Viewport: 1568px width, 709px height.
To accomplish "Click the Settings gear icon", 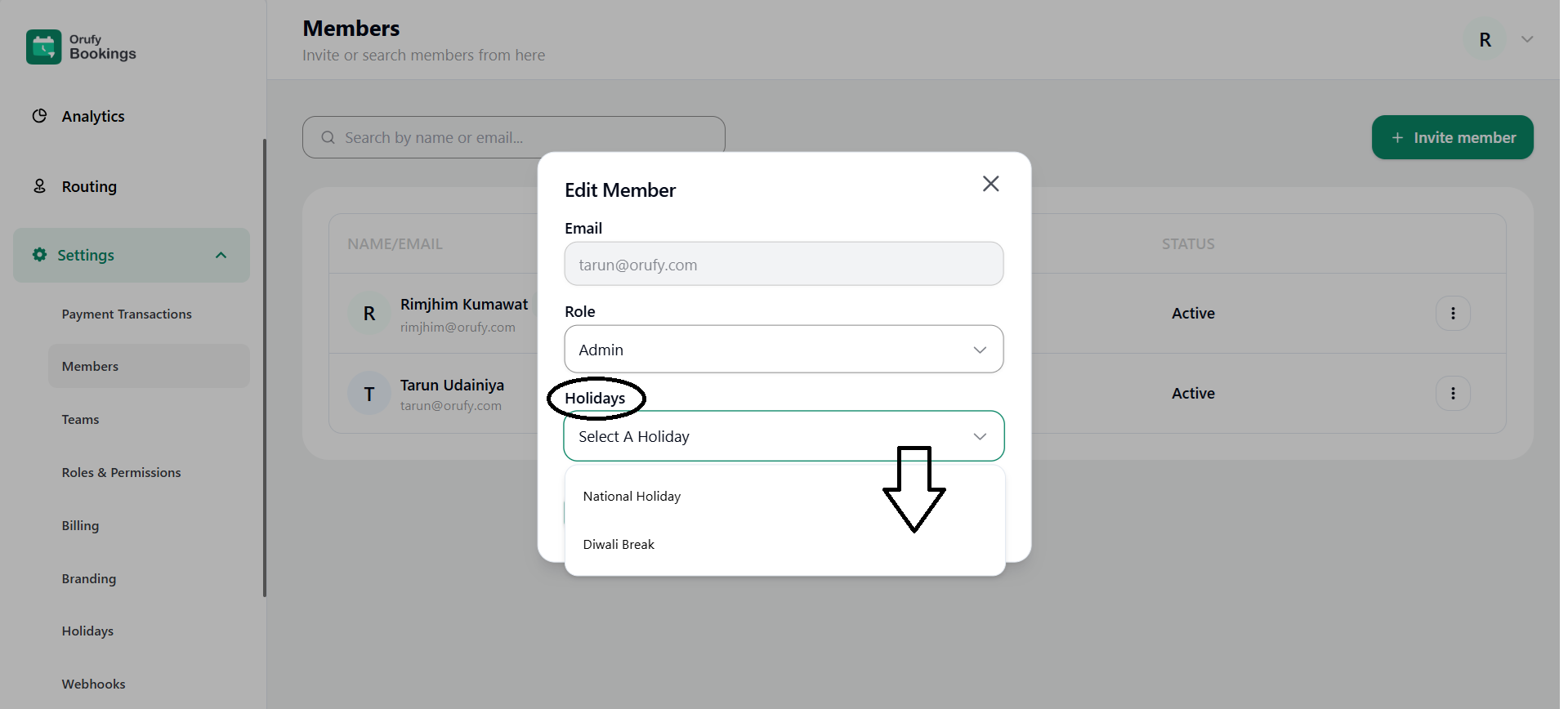I will [x=39, y=255].
